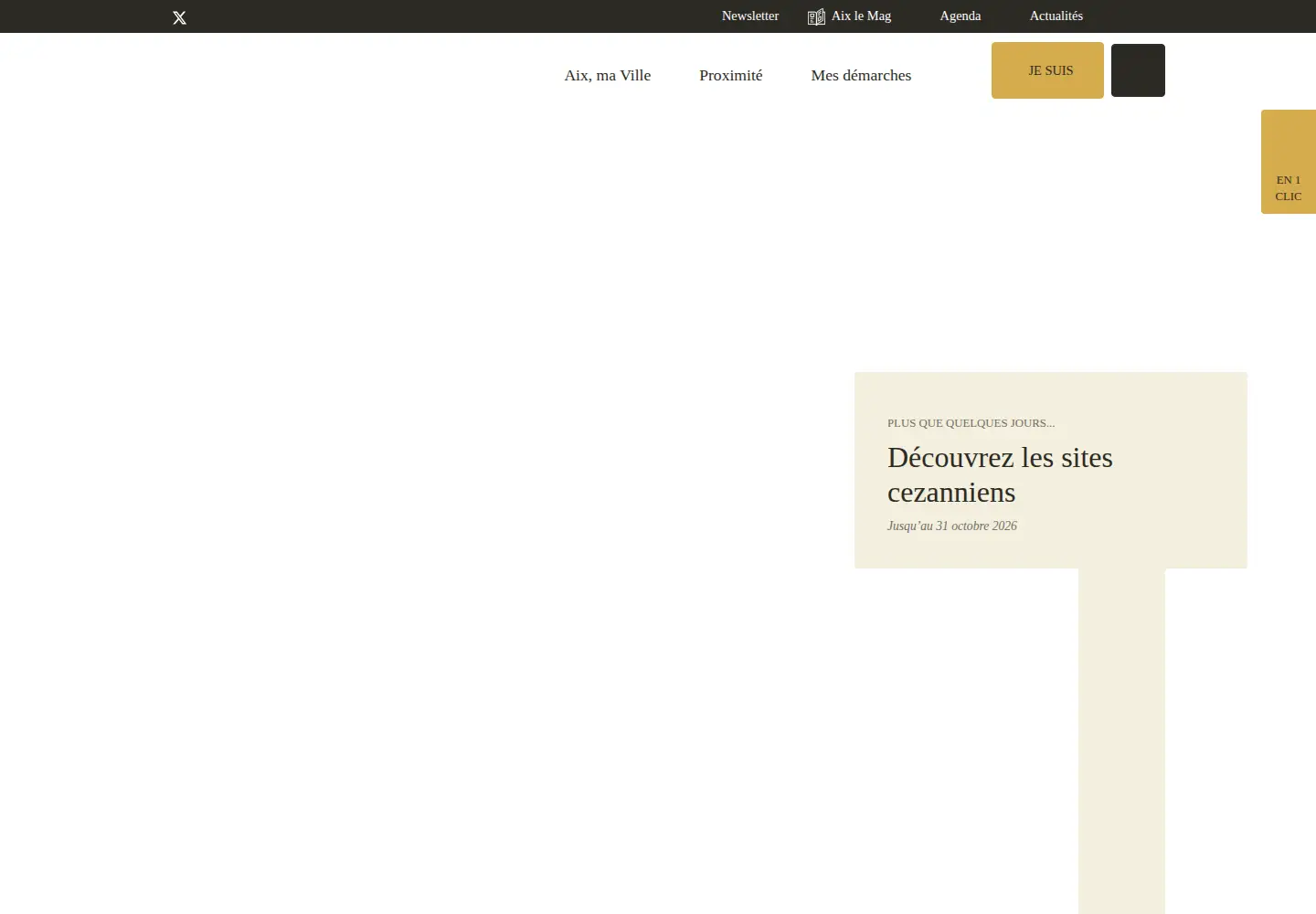Open the Proximité menu
The image size is (1316, 914).
click(x=731, y=75)
